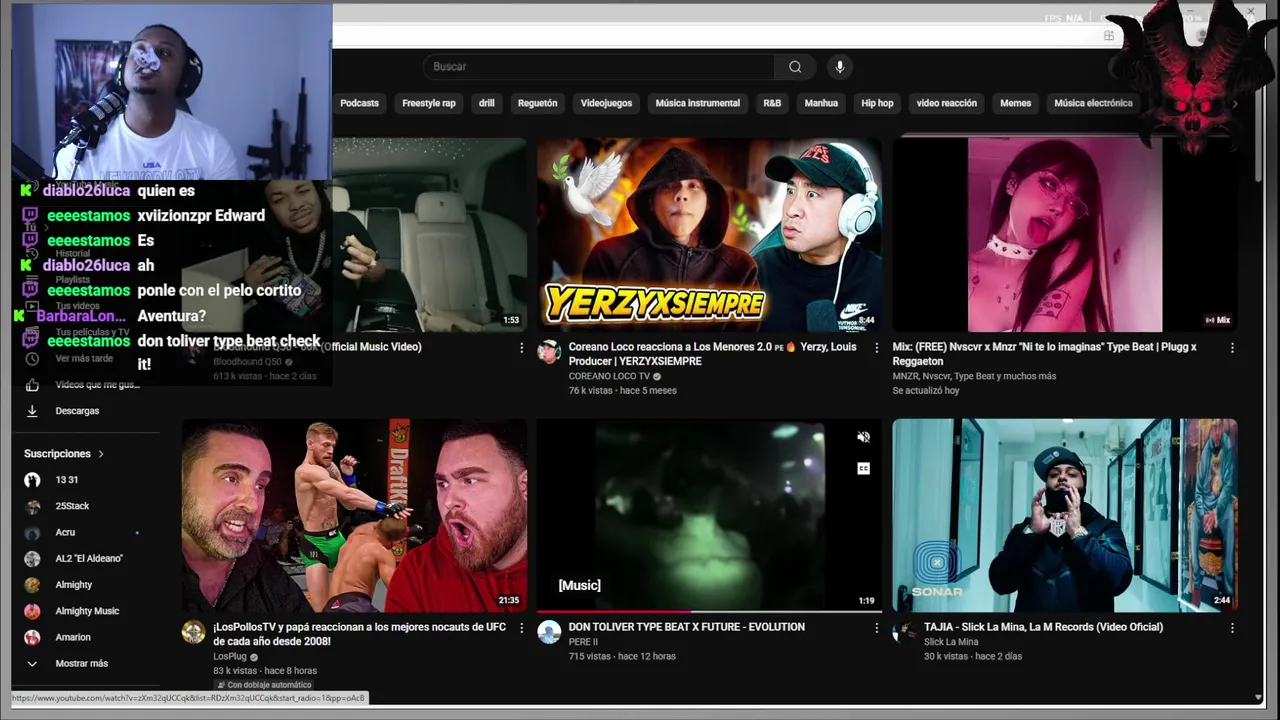Screen dimensions: 1280x720
Task: Open AL2 El Aldeano subscription avatar
Action: (x=32, y=559)
